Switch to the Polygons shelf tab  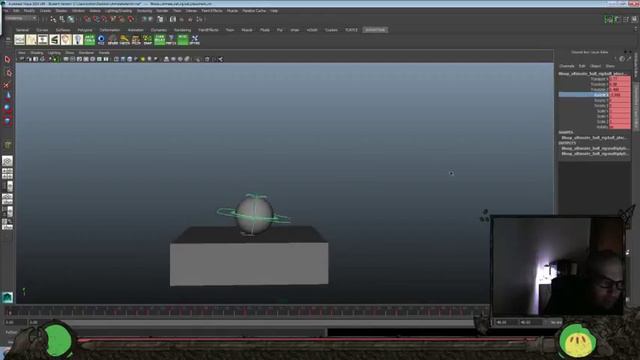(x=85, y=30)
